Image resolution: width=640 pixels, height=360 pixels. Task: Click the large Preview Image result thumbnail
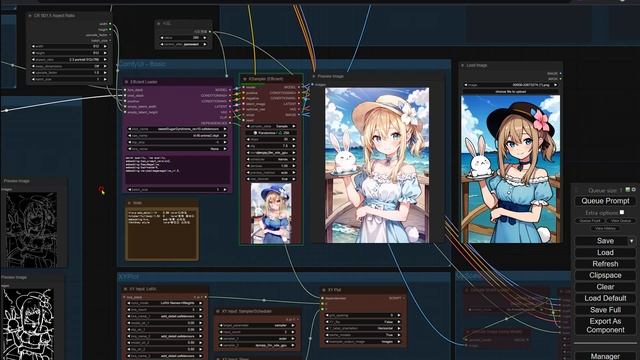tap(377, 165)
